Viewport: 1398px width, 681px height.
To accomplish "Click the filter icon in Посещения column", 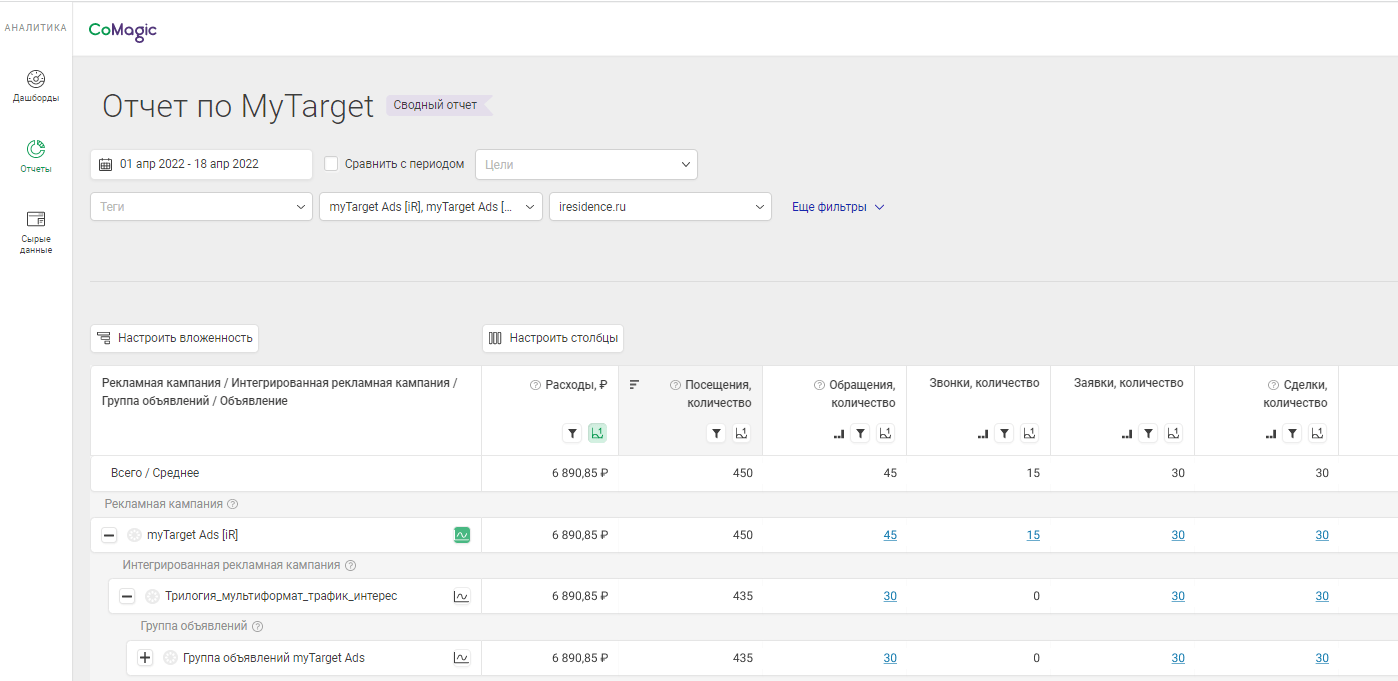I will (716, 433).
